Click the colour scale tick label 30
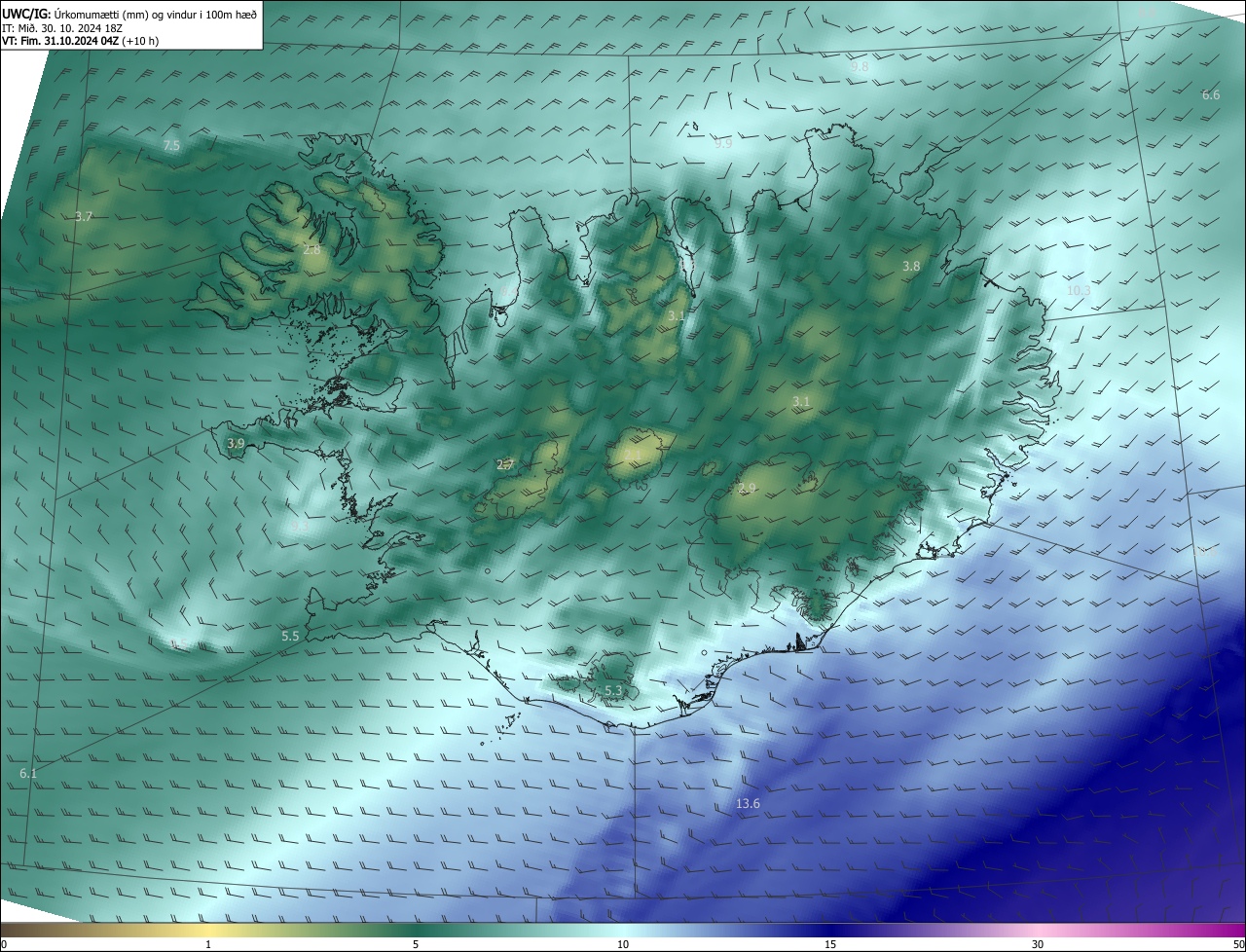 coord(1038,944)
